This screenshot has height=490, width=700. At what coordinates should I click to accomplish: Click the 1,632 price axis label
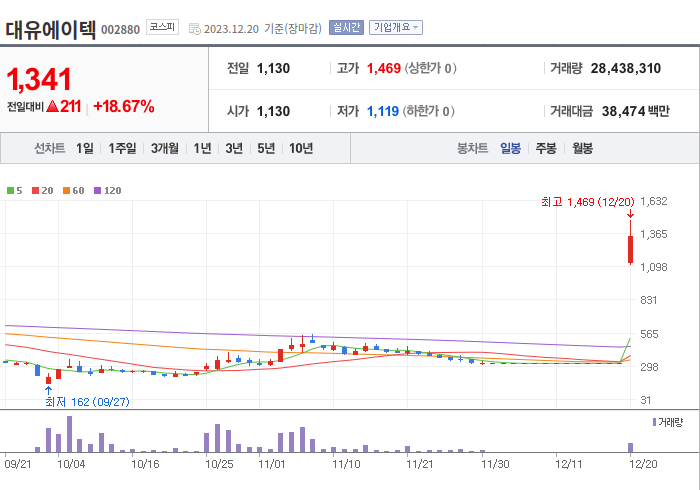[x=654, y=201]
